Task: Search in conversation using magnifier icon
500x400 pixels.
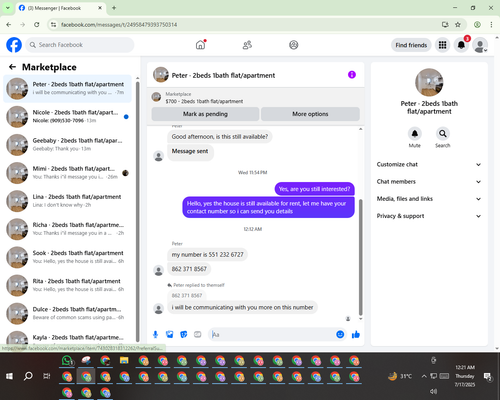Action: pyautogui.click(x=443, y=134)
